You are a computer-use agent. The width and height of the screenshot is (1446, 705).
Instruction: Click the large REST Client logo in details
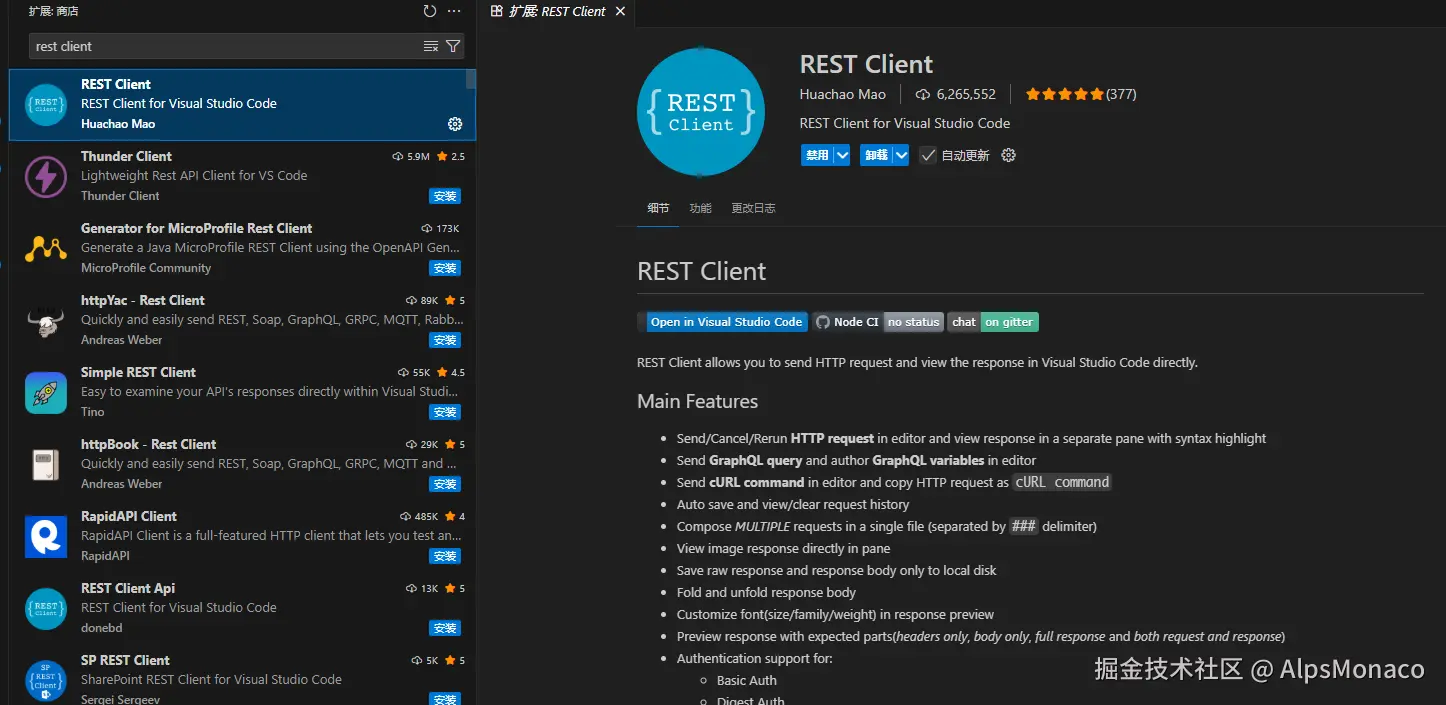(x=701, y=112)
